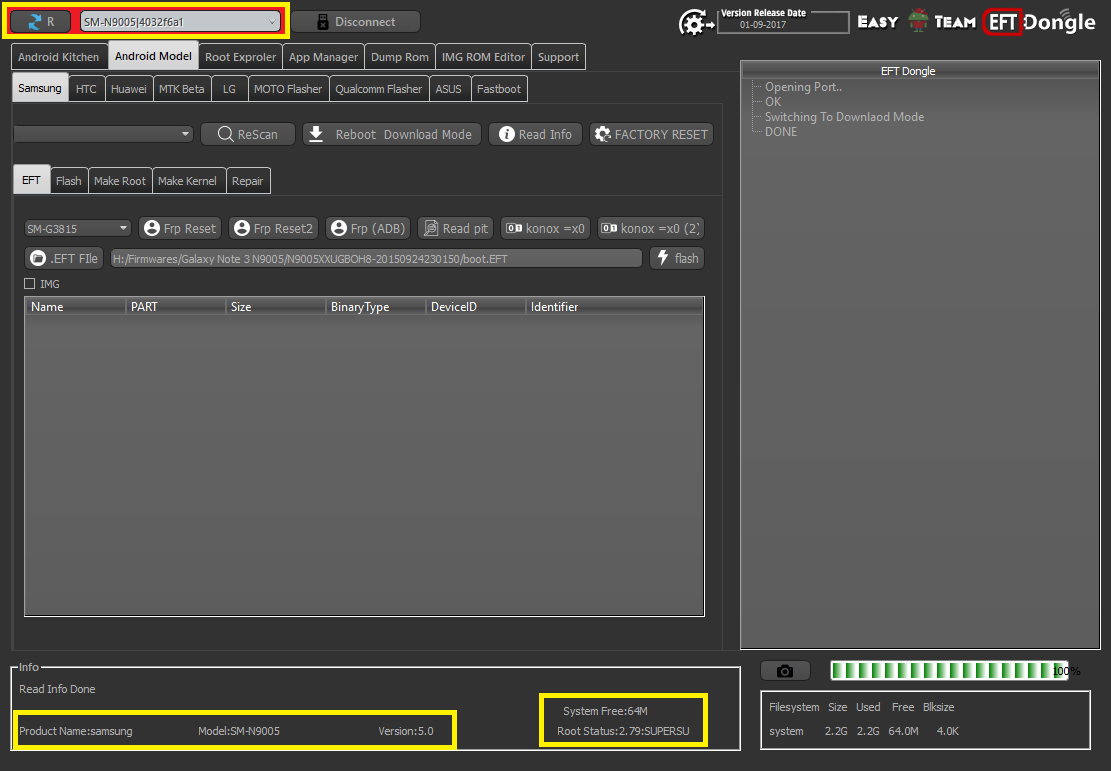Click the .EFT File browse button
The height and width of the screenshot is (771, 1111).
point(64,258)
